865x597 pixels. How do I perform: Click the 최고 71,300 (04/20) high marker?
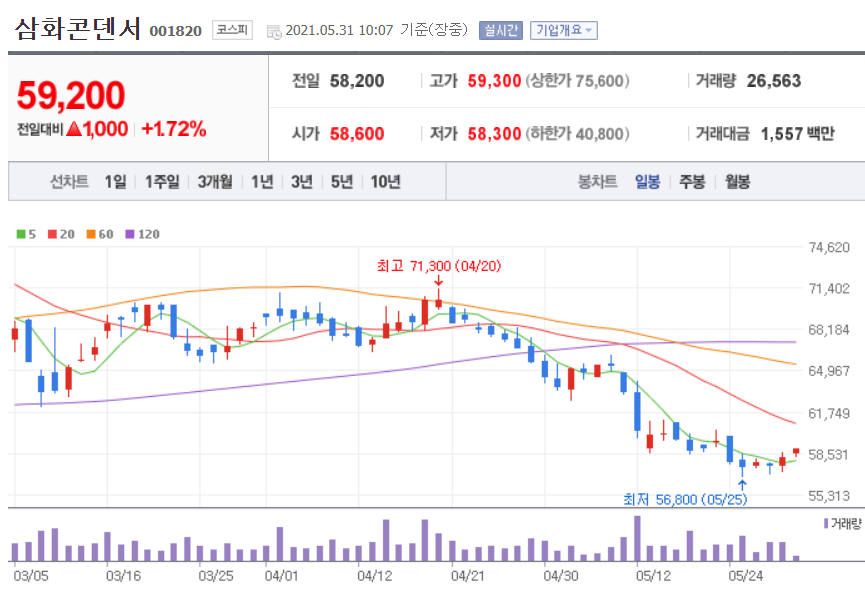point(439,266)
